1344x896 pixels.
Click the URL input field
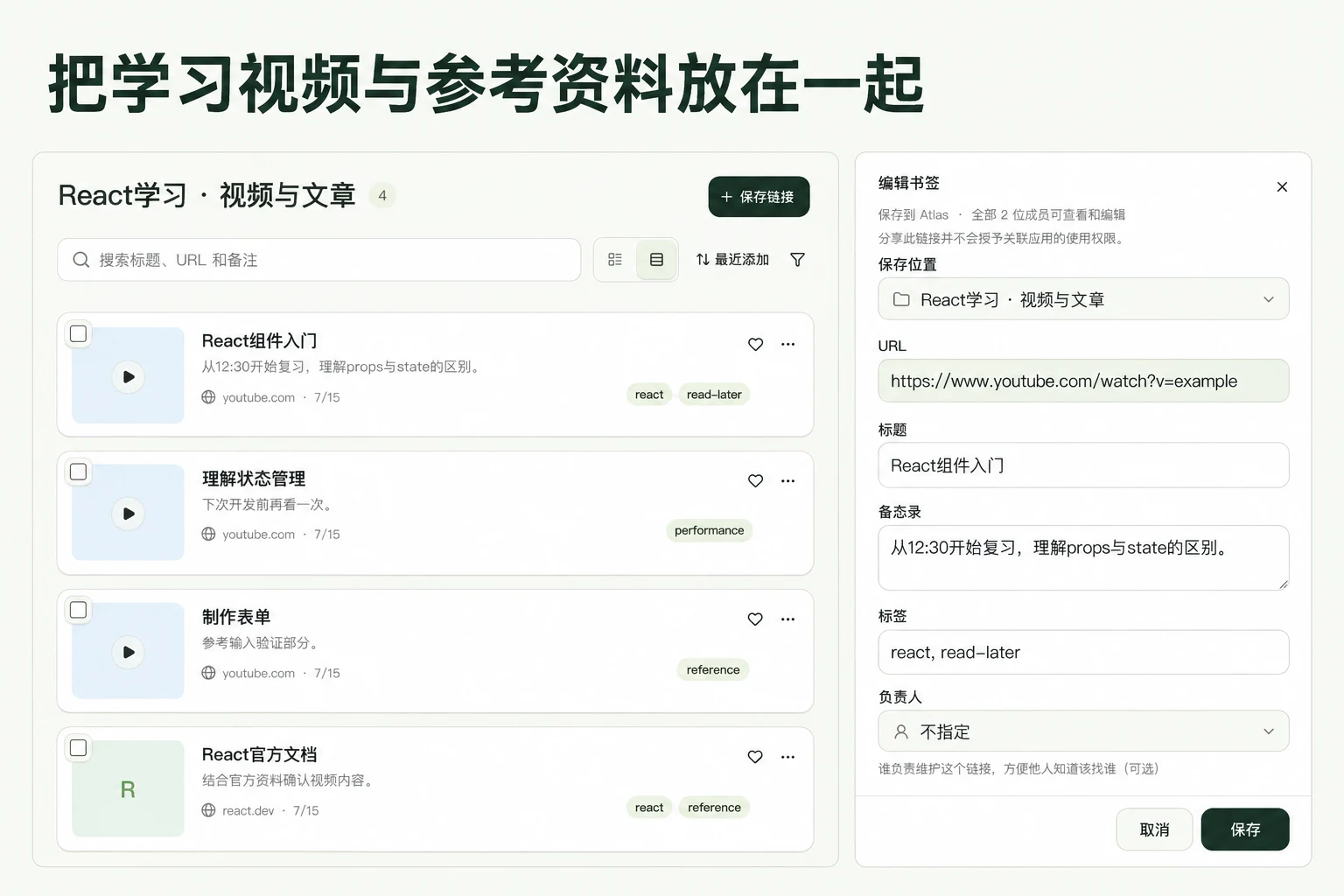1083,381
